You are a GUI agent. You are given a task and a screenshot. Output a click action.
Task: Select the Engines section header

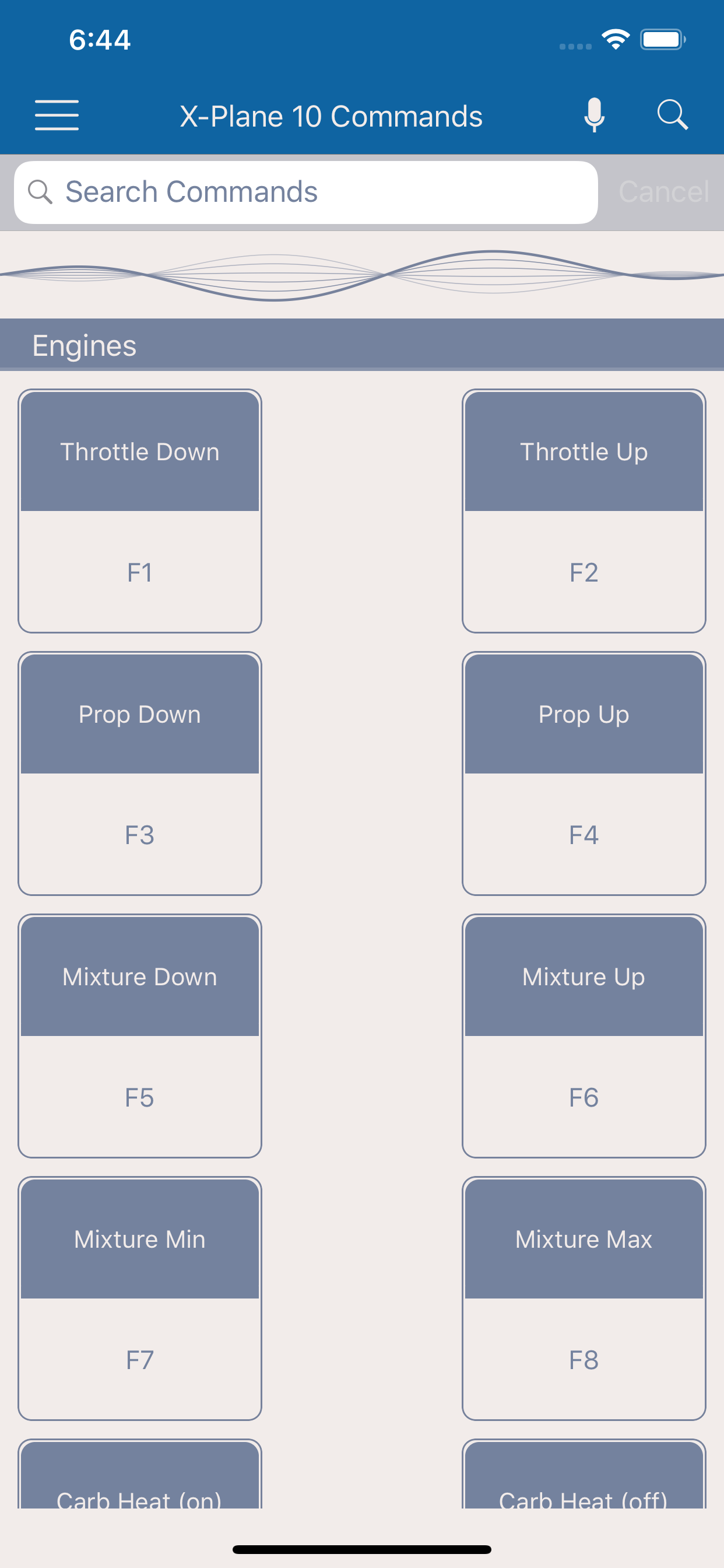pos(362,345)
